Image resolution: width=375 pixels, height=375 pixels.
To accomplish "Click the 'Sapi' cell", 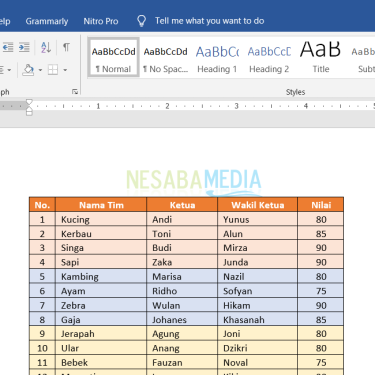I will coord(101,262).
